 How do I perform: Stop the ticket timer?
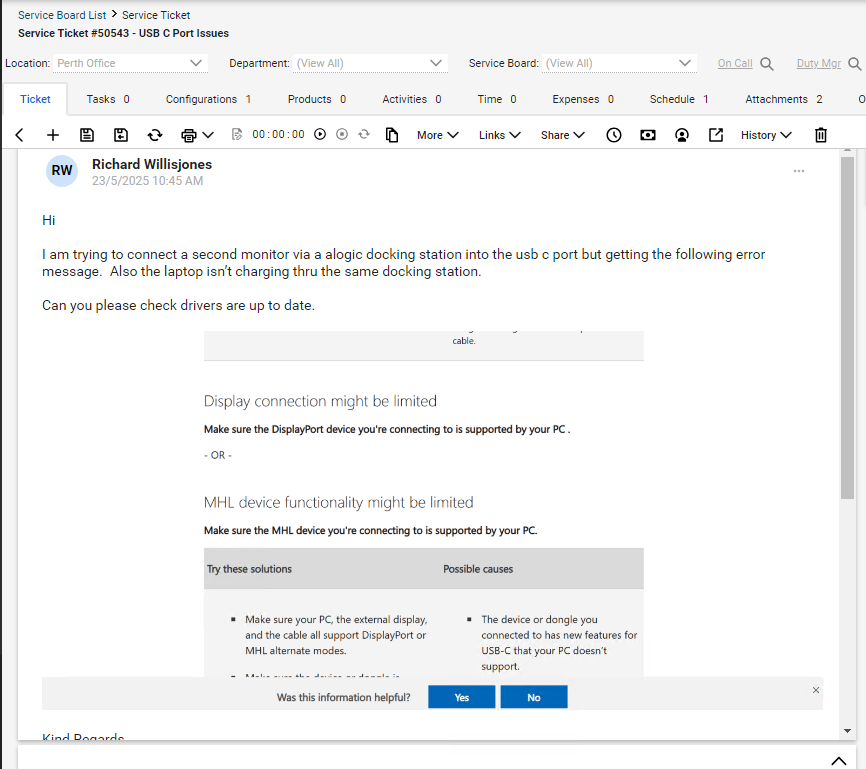coord(342,134)
